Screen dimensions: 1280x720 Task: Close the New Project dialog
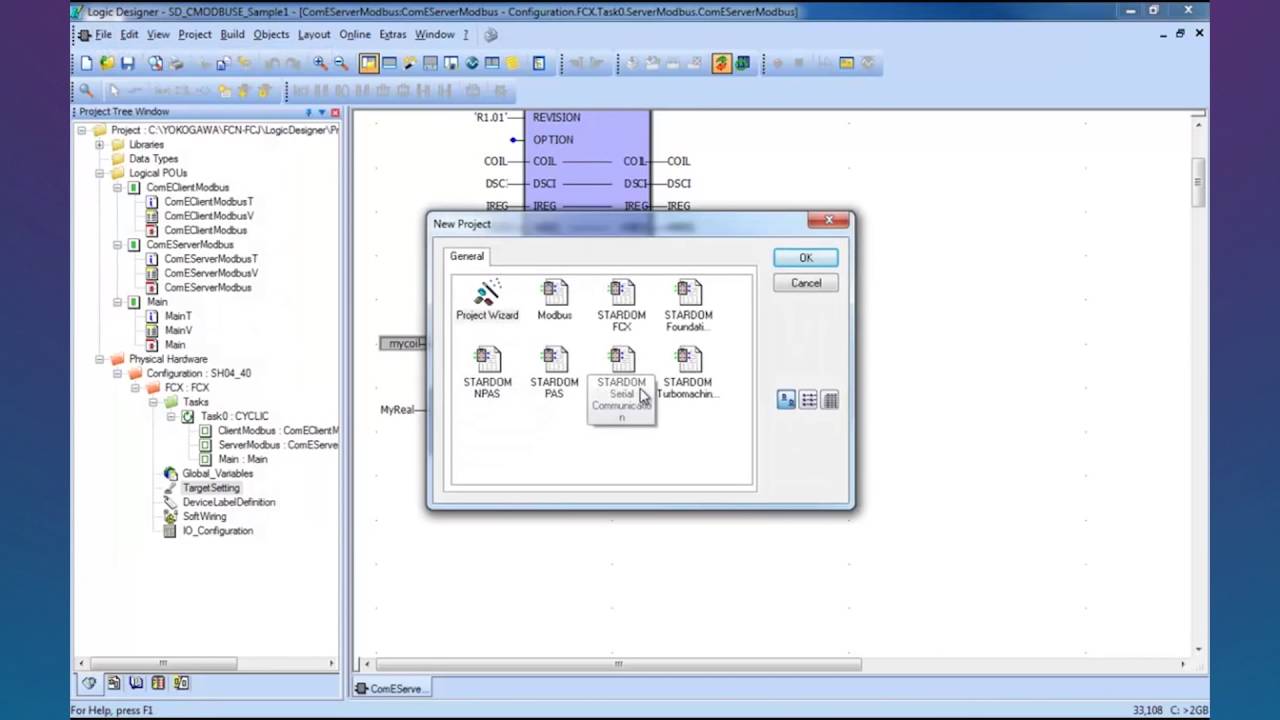[x=828, y=220]
